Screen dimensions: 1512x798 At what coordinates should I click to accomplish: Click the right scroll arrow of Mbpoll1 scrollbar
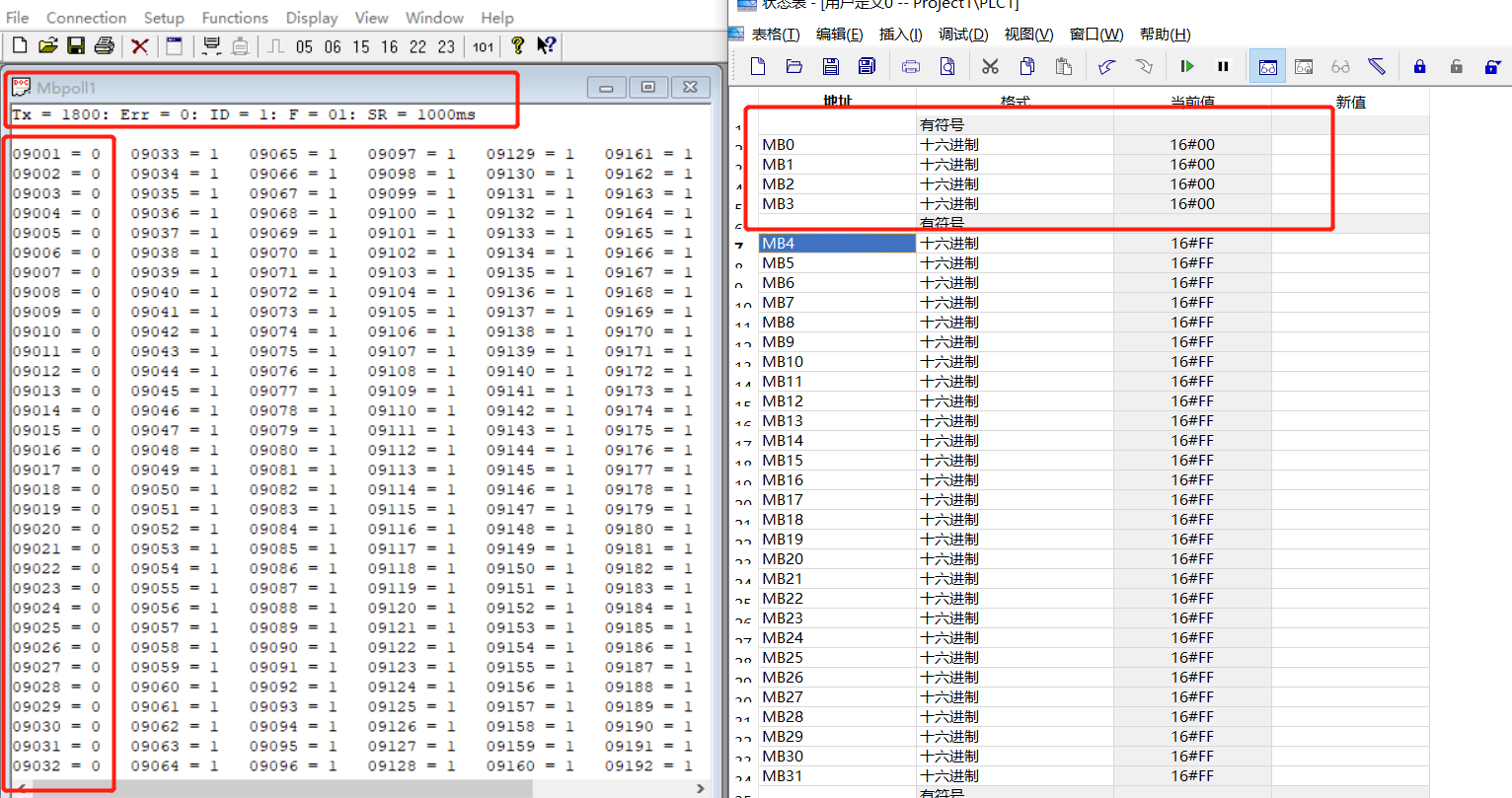click(x=700, y=789)
